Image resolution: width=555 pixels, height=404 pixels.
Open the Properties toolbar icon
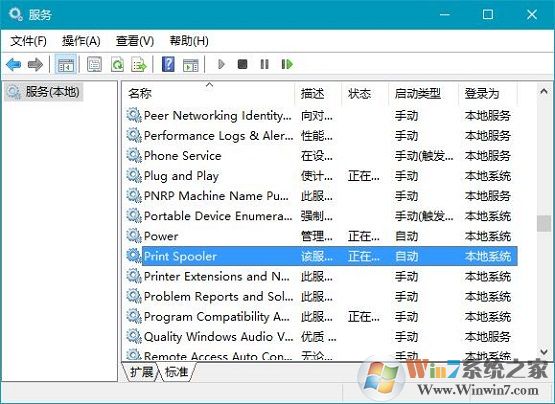point(94,64)
